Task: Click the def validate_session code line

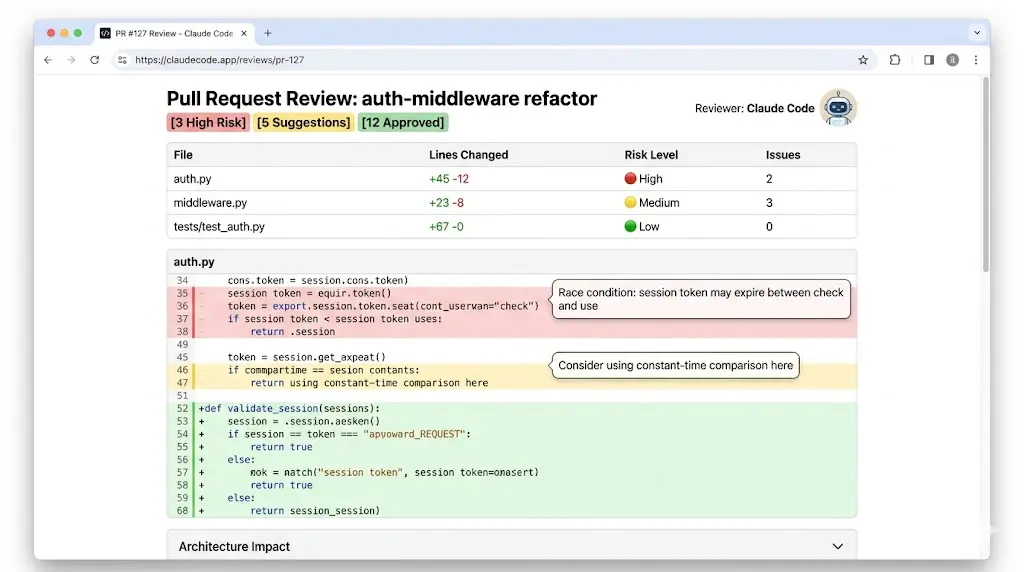Action: coord(289,408)
